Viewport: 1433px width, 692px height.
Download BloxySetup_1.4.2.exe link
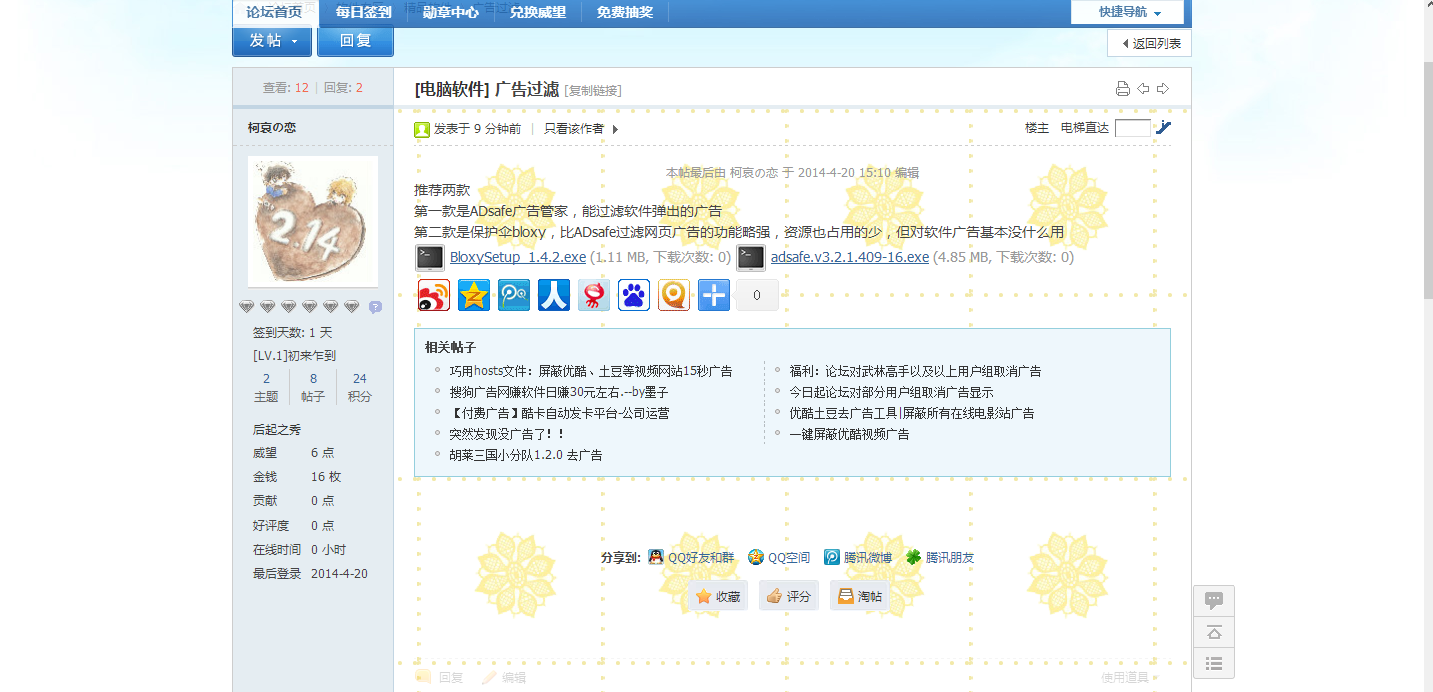pyautogui.click(x=518, y=257)
